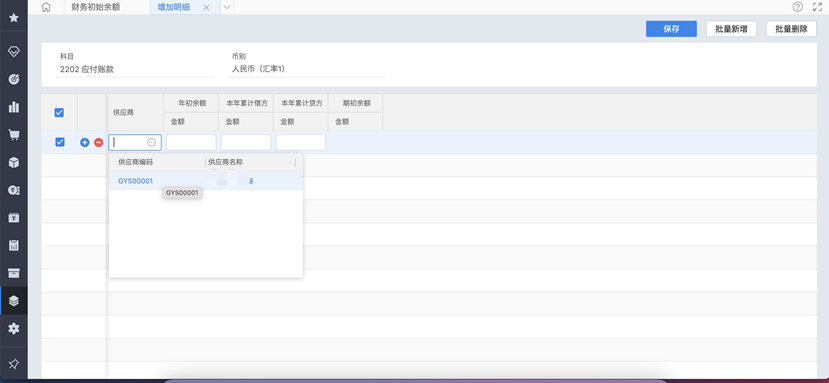This screenshot has width=829, height=383.
Task: Click the 供应商名称 column header
Action: (x=226, y=162)
